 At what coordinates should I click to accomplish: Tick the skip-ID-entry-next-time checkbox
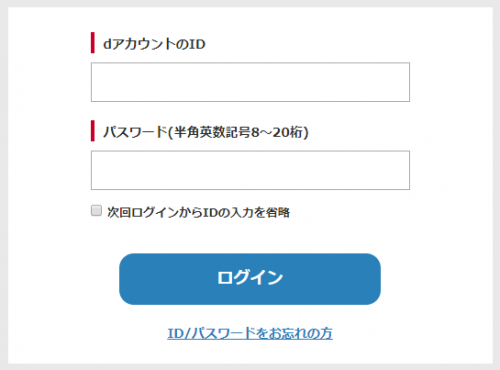coord(96,211)
